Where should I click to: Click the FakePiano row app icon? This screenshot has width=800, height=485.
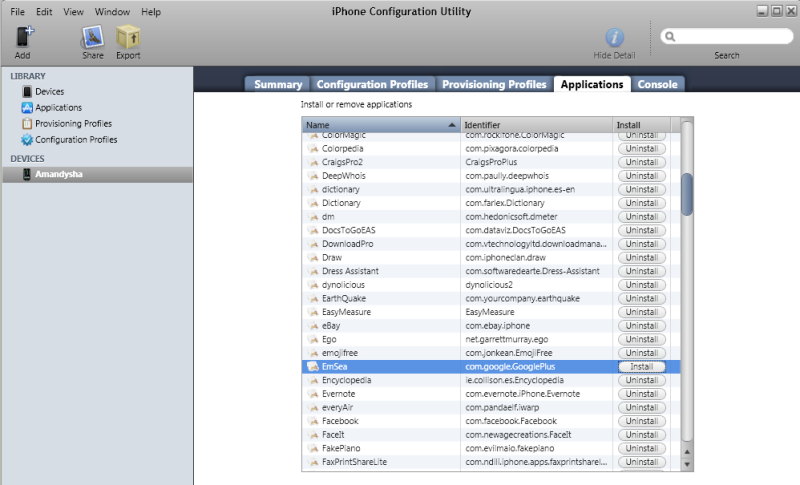(313, 448)
